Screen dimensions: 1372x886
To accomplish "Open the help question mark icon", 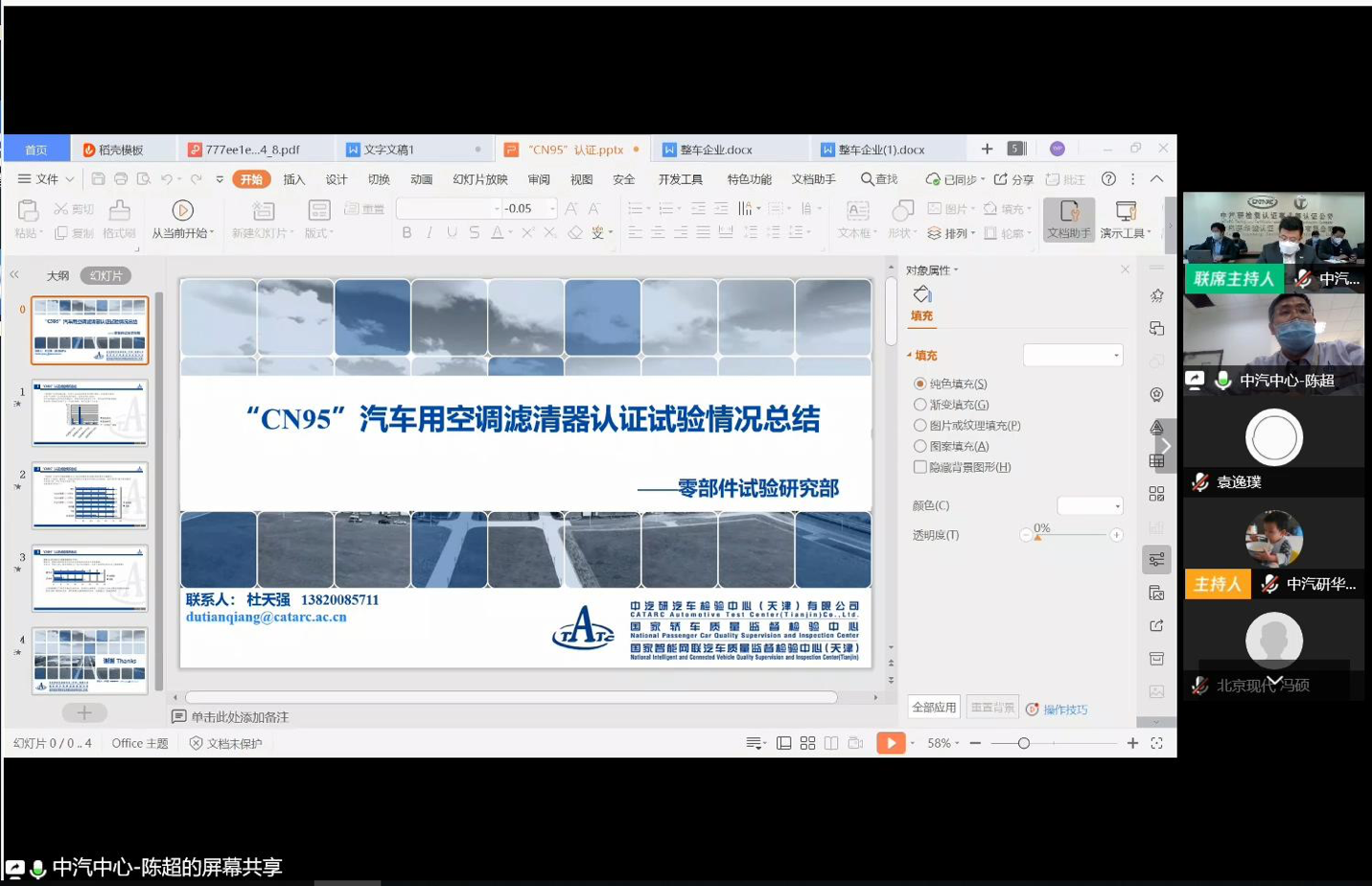I will [1108, 179].
